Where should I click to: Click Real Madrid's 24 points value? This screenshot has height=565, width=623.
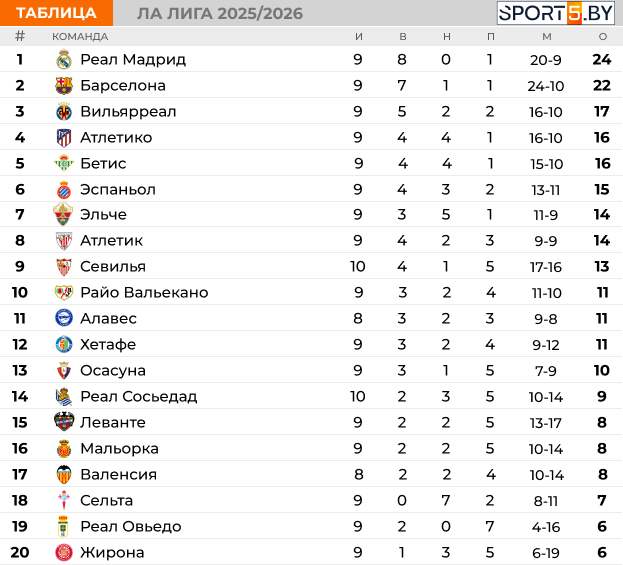[x=601, y=60]
